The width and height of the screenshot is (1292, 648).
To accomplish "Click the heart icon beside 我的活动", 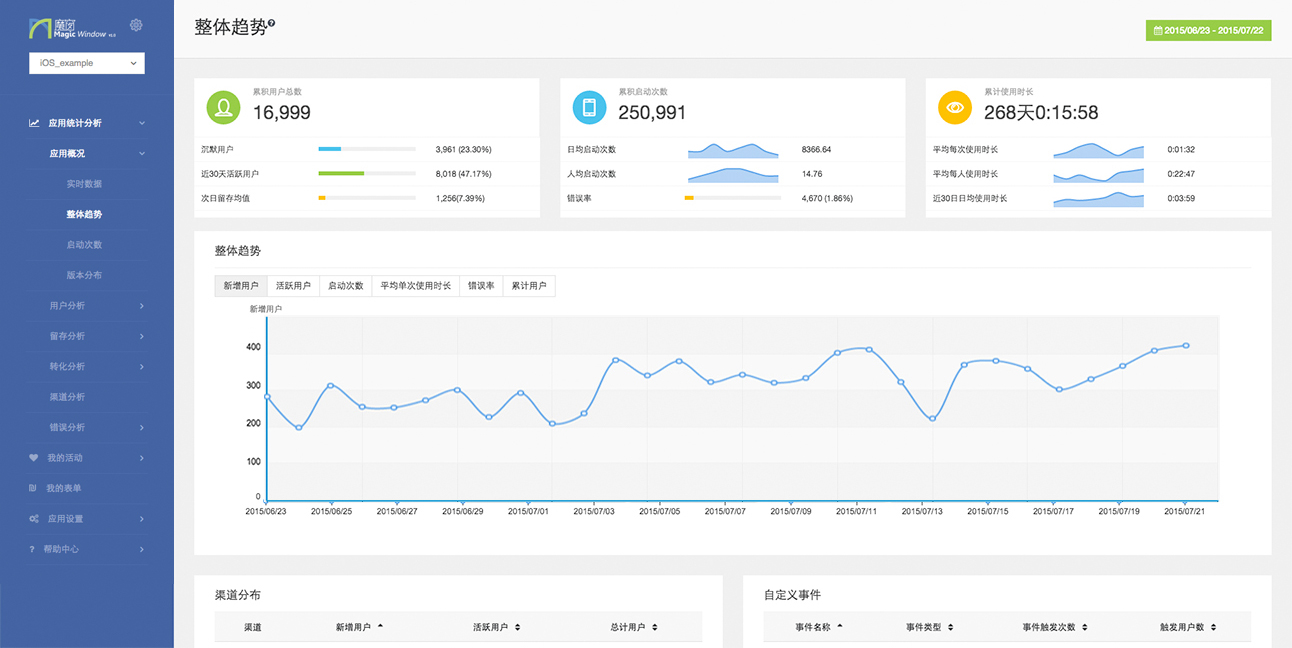I will [34, 458].
